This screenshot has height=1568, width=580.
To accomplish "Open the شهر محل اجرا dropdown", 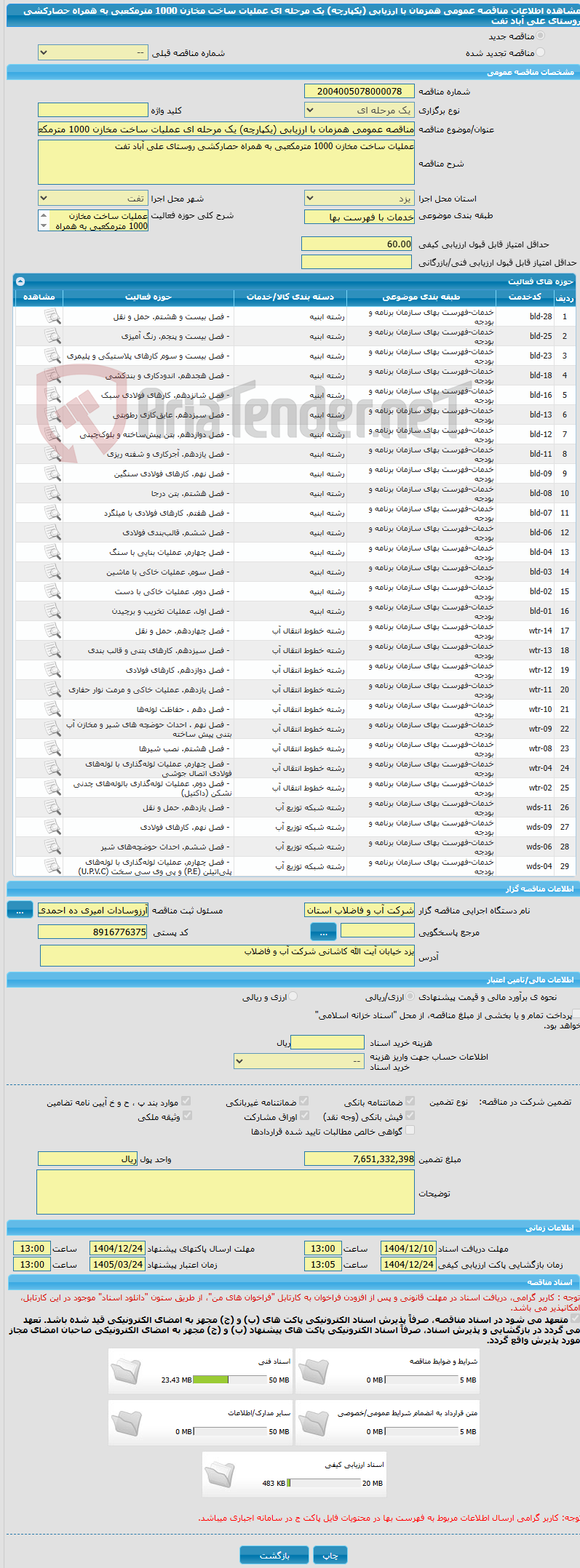I will click(x=92, y=199).
